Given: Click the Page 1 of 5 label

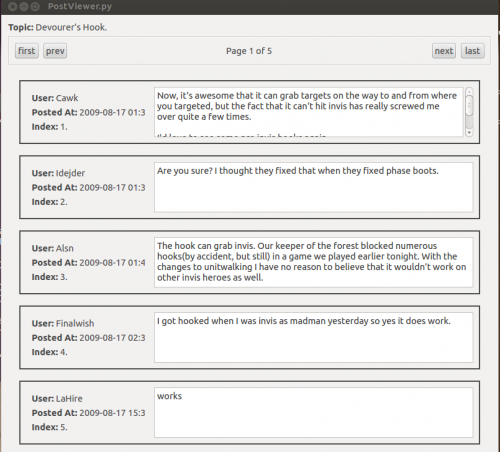Looking at the screenshot, I should [249, 51].
